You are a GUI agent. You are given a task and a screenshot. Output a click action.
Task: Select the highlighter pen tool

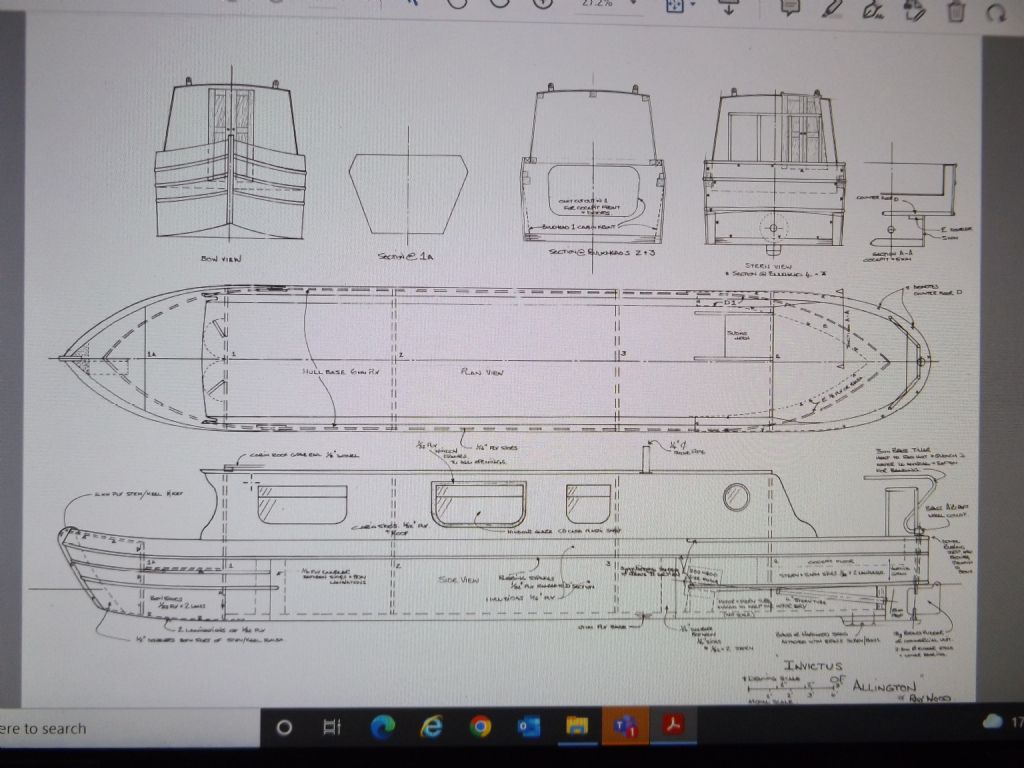pyautogui.click(x=831, y=8)
